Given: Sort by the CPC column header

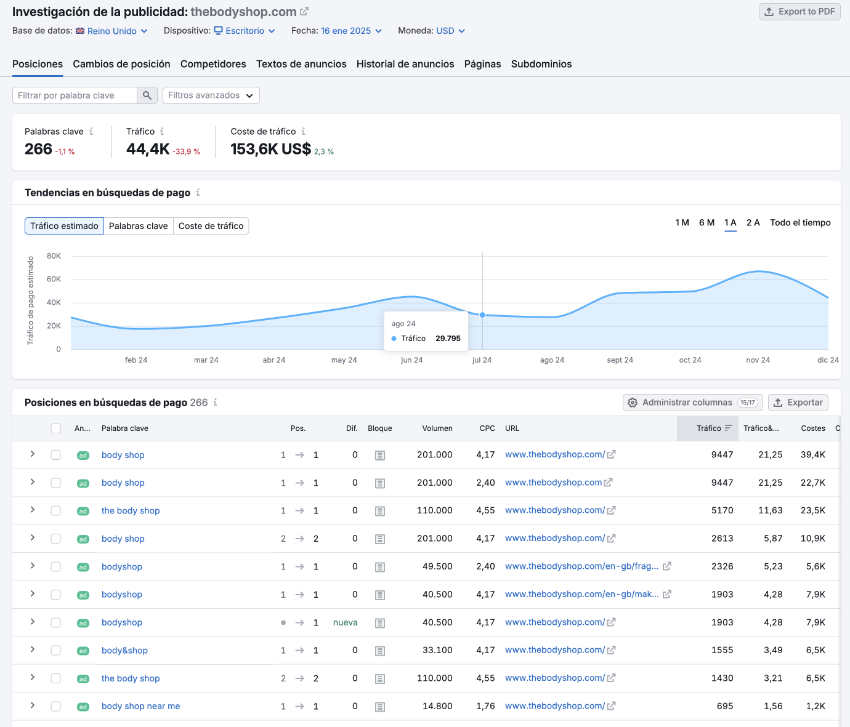Looking at the screenshot, I should (487, 428).
